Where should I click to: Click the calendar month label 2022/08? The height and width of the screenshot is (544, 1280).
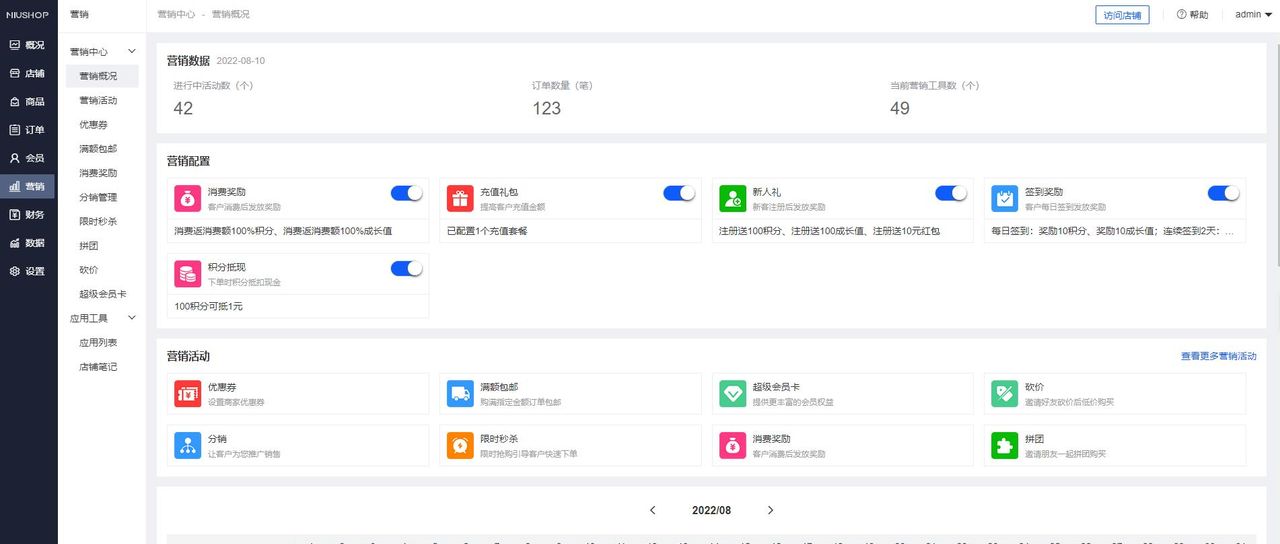[711, 510]
